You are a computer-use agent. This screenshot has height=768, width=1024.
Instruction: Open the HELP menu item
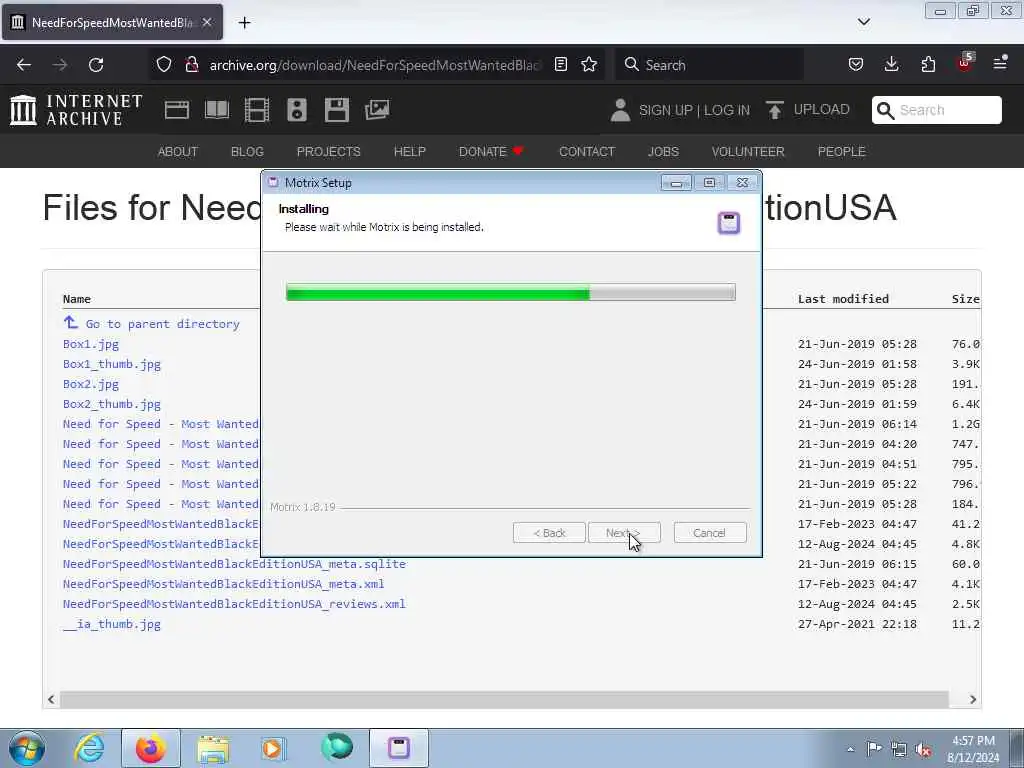click(409, 152)
